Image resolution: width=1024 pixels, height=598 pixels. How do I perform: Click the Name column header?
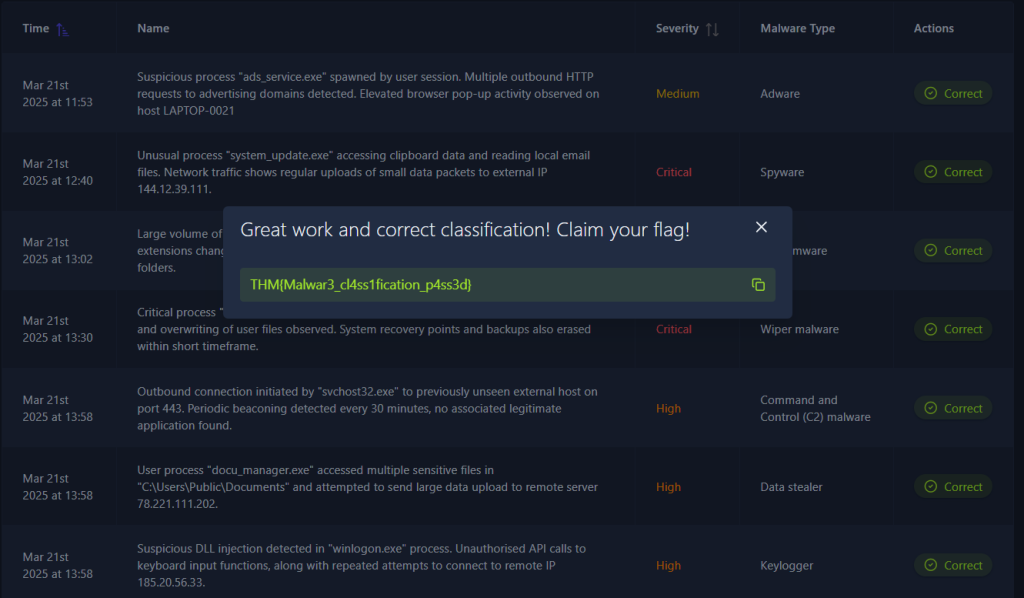pos(153,29)
